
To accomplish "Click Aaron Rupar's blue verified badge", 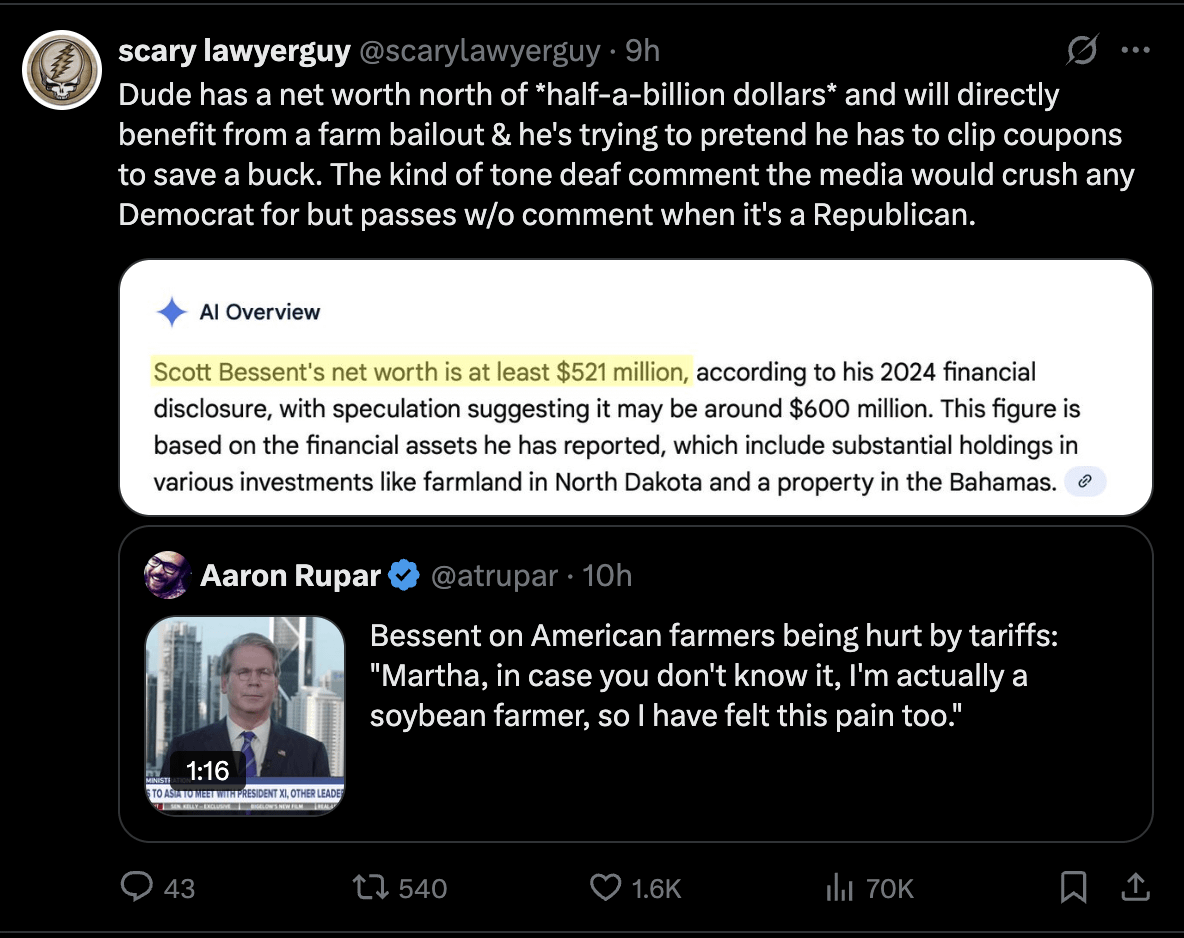I will click(404, 575).
